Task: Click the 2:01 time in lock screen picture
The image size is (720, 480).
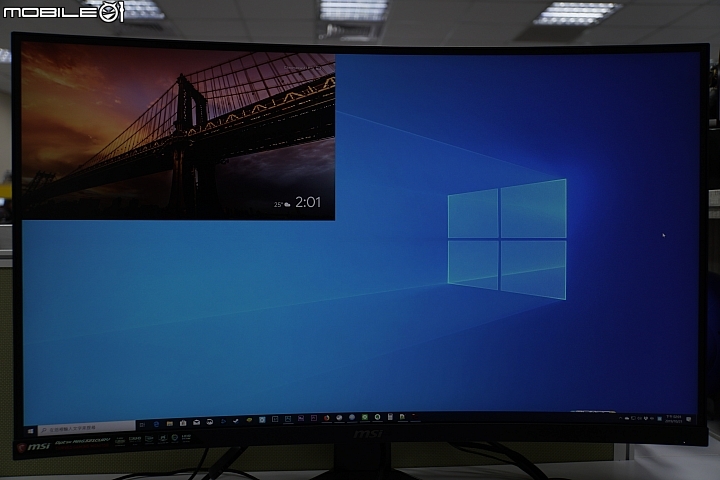Action: (x=308, y=202)
